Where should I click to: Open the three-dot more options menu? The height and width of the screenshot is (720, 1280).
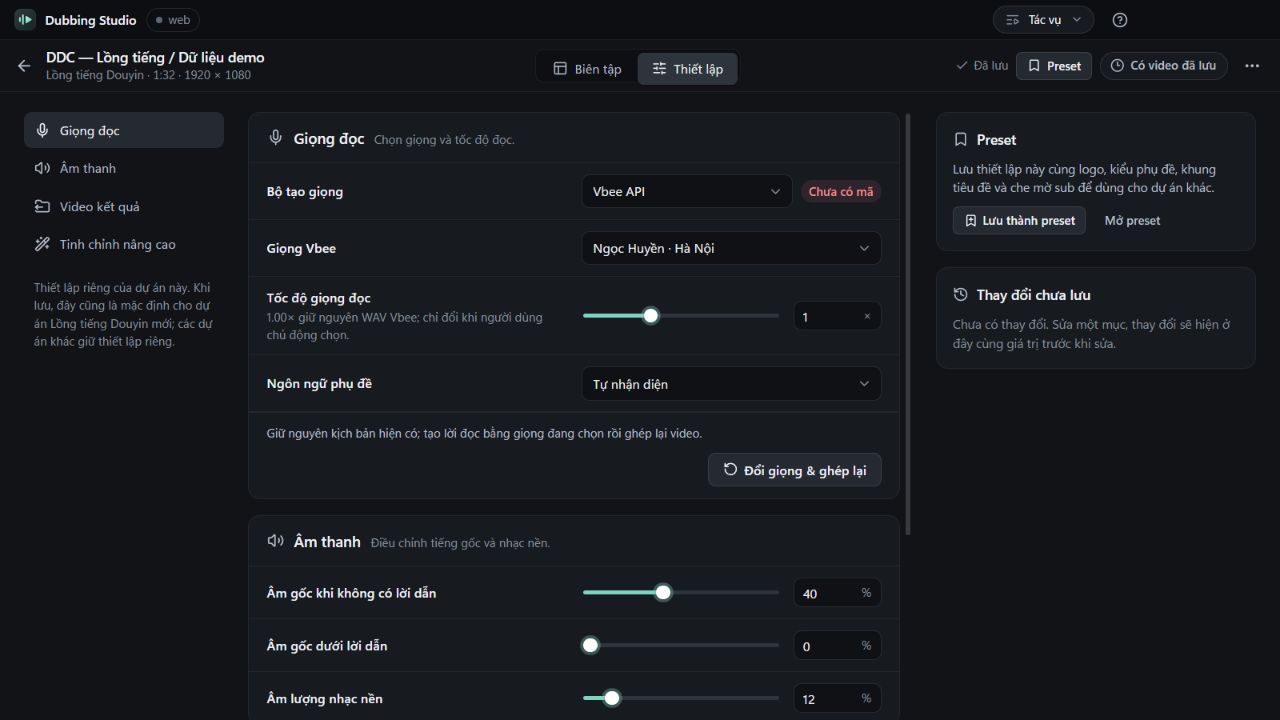(1252, 66)
